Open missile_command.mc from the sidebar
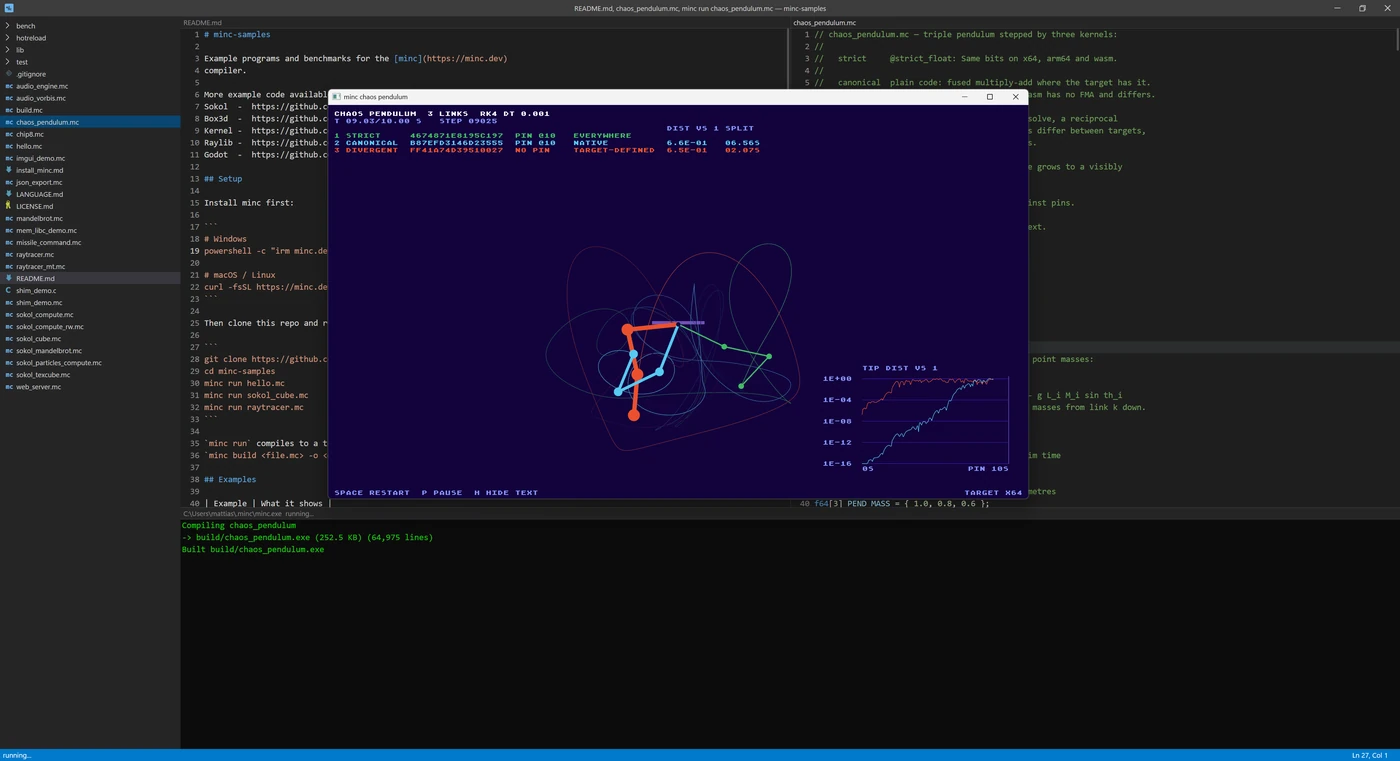Viewport: 1400px width, 761px height. click(x=90, y=242)
